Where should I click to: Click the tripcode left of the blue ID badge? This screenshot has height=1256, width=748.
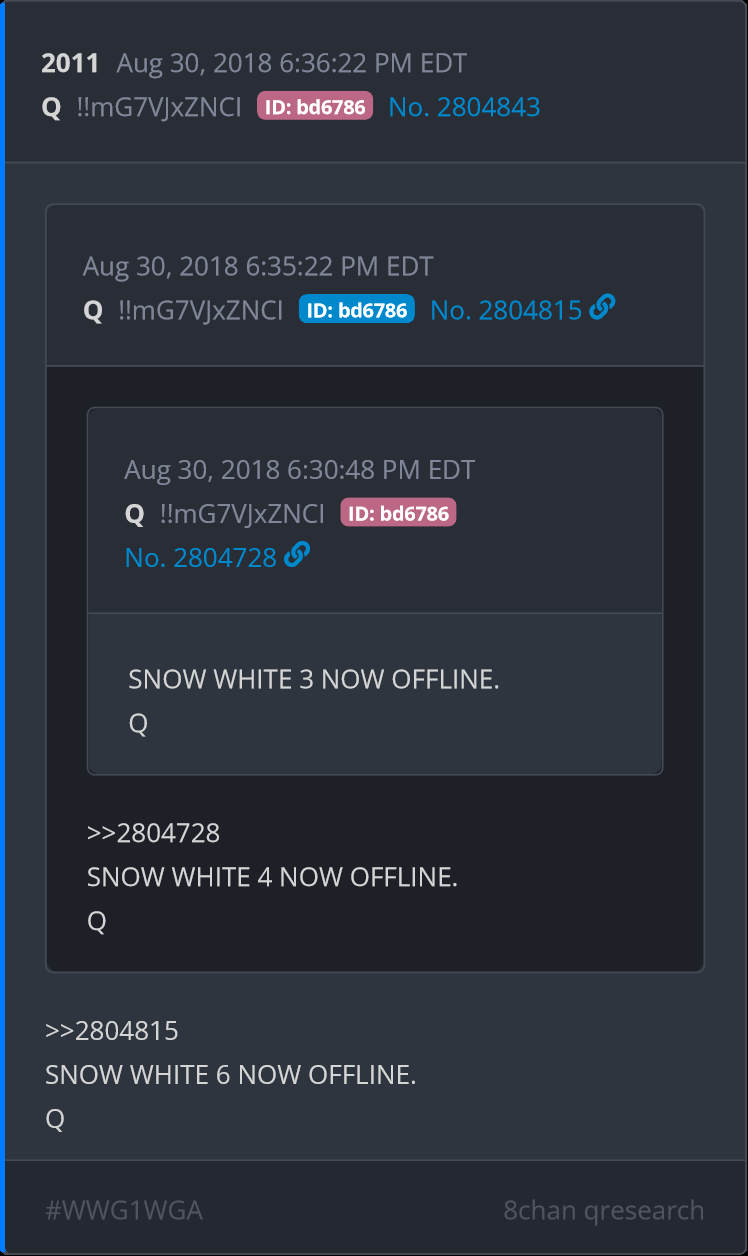tap(200, 310)
